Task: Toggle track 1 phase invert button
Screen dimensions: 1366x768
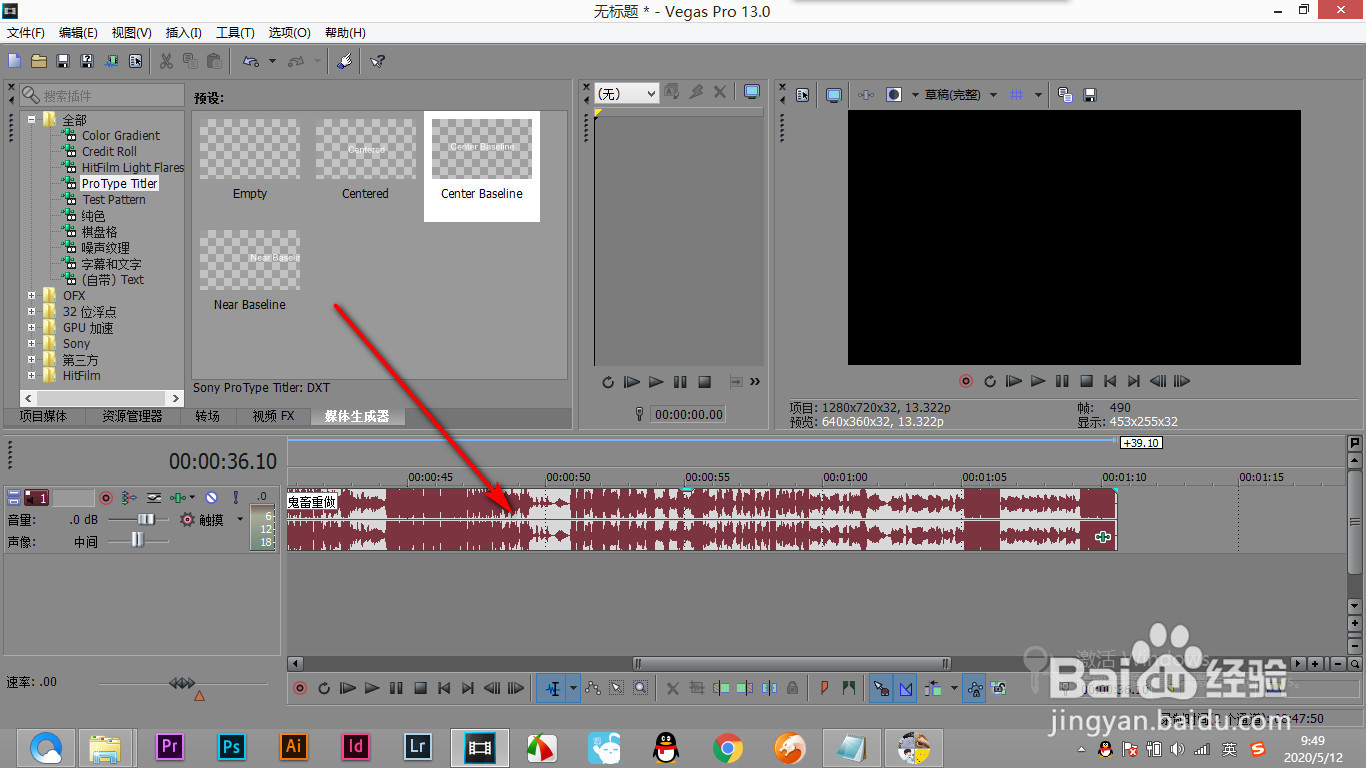Action: (x=154, y=497)
